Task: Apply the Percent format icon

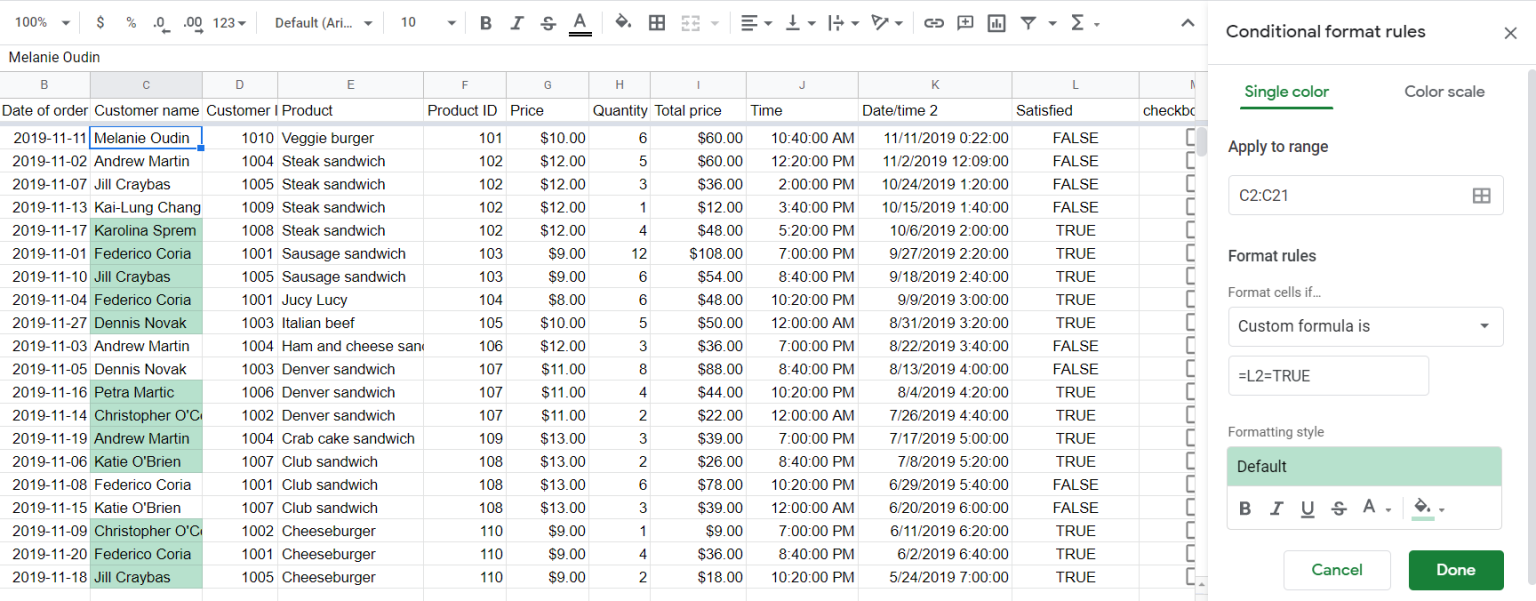Action: 131,22
